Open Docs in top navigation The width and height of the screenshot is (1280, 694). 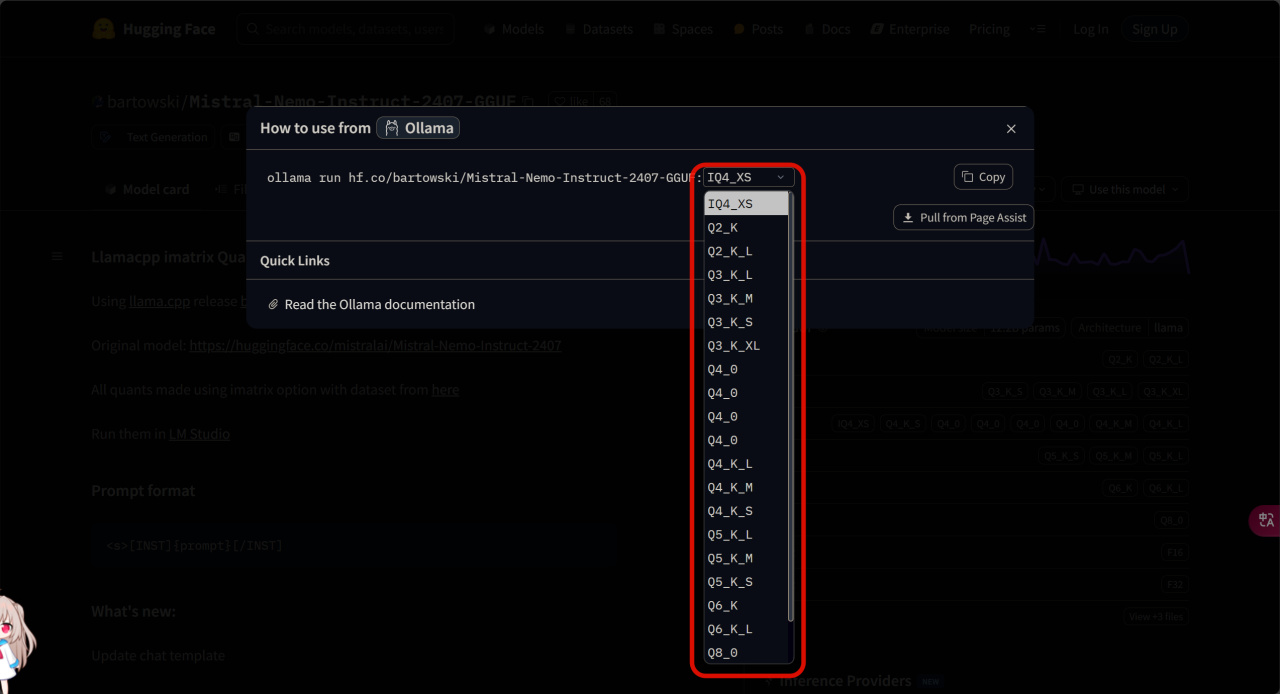pos(827,29)
